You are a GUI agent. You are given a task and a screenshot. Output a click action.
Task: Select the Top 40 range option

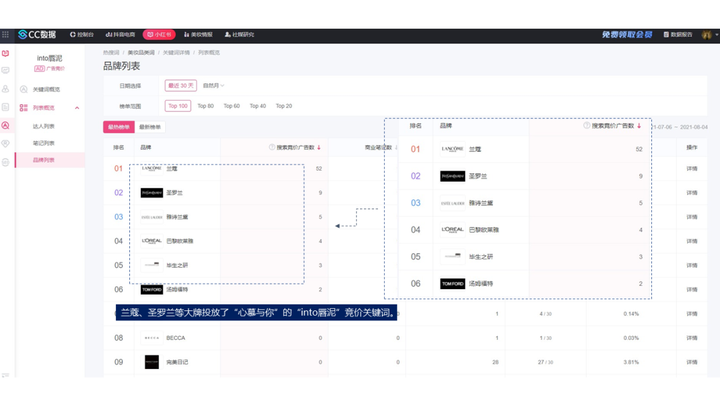258,106
